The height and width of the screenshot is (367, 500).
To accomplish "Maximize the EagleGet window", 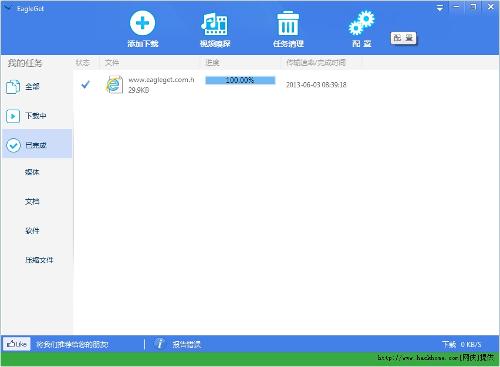I will pos(473,7).
